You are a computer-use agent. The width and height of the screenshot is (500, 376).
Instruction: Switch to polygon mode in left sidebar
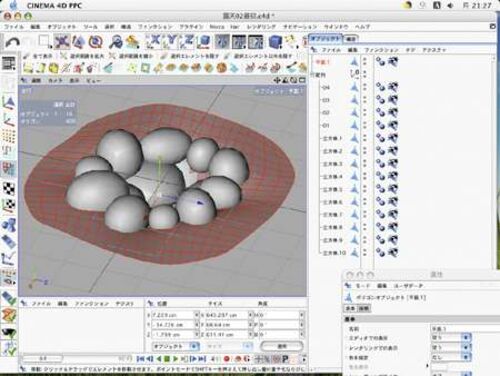(x=9, y=169)
